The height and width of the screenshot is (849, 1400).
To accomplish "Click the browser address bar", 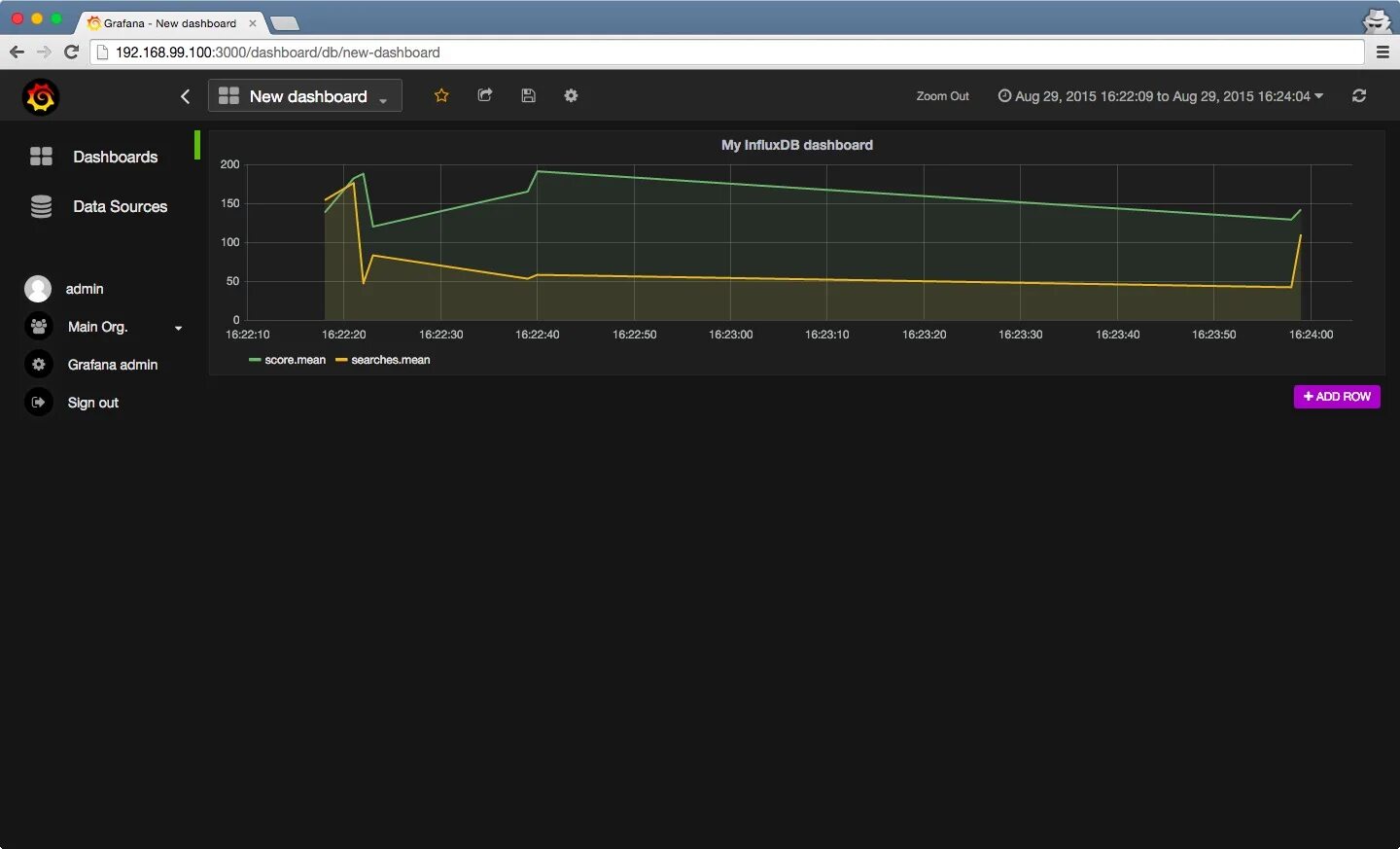I will pyautogui.click(x=727, y=53).
